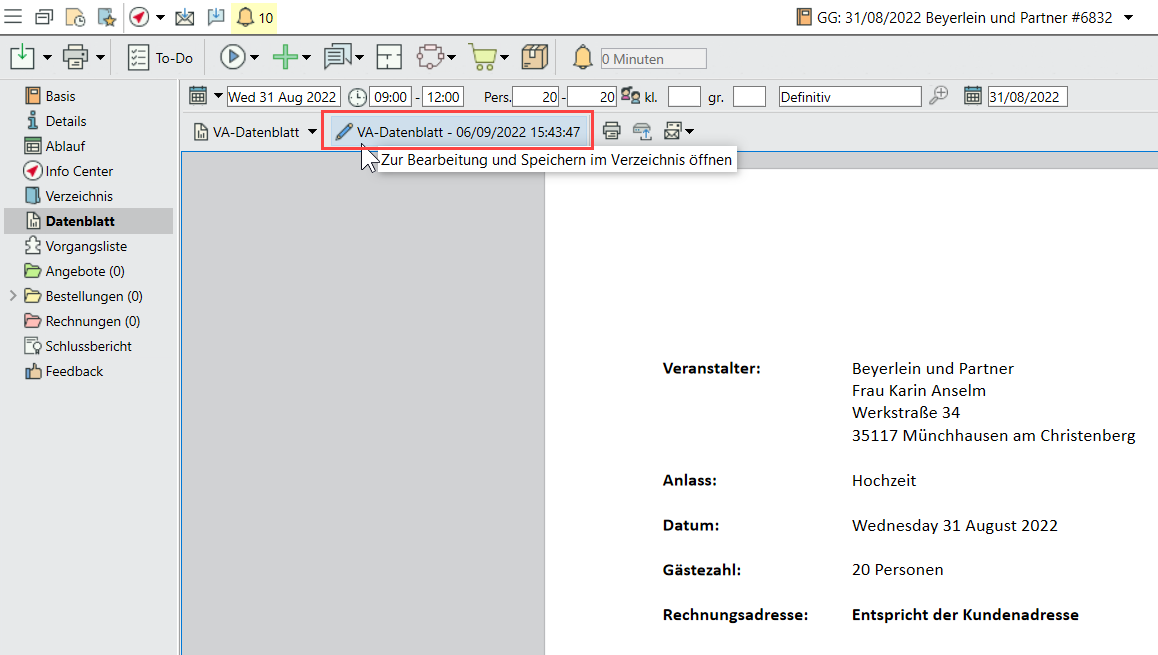
Task: Click the hamburger menu icon
Action: 14,17
